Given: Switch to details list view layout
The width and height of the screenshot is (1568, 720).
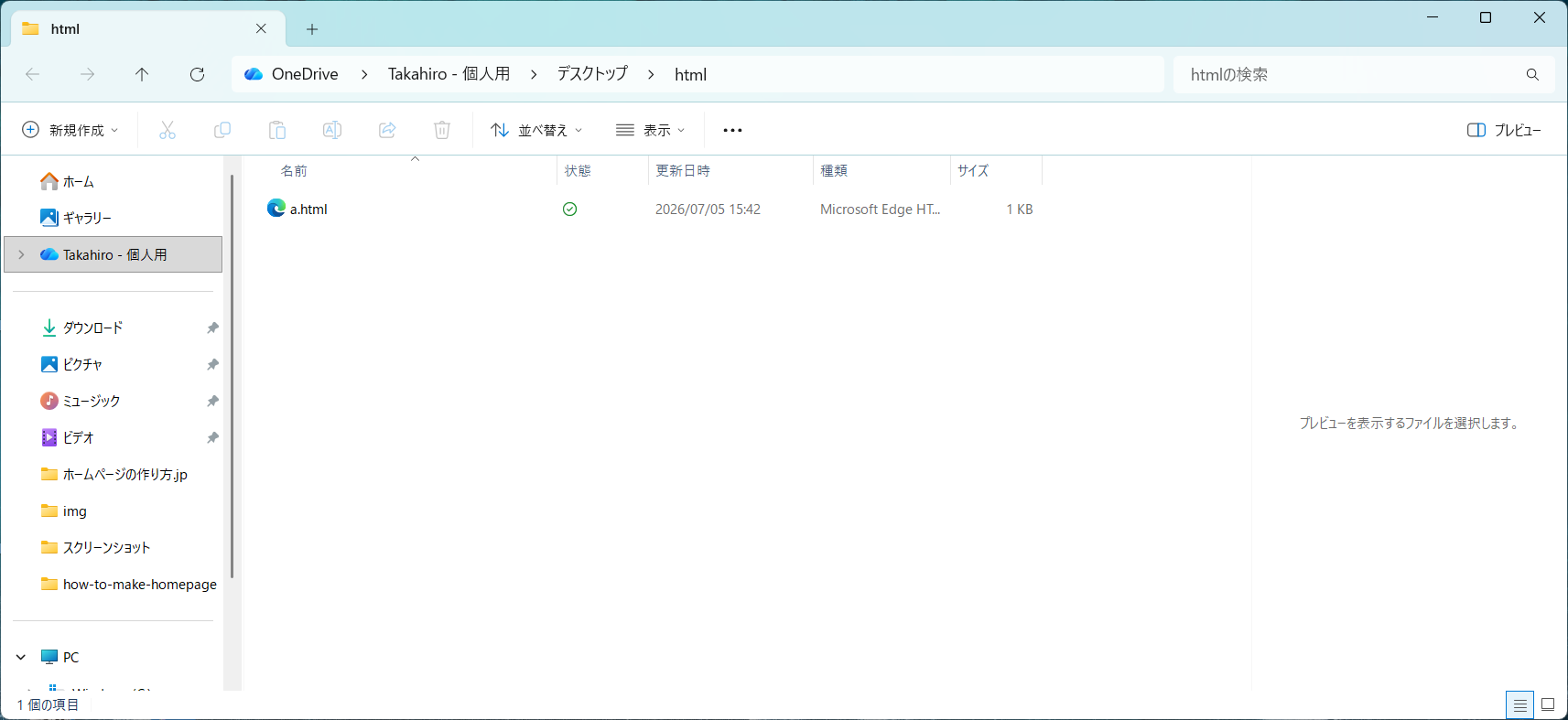Looking at the screenshot, I should coord(1519,704).
